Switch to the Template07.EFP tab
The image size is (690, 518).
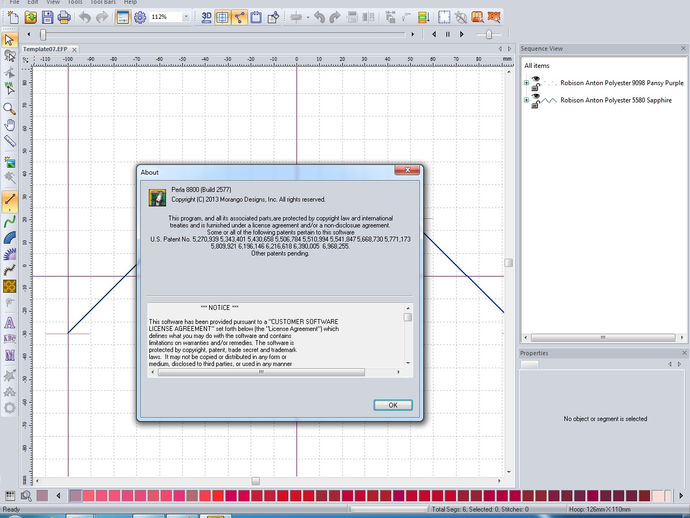click(x=45, y=49)
